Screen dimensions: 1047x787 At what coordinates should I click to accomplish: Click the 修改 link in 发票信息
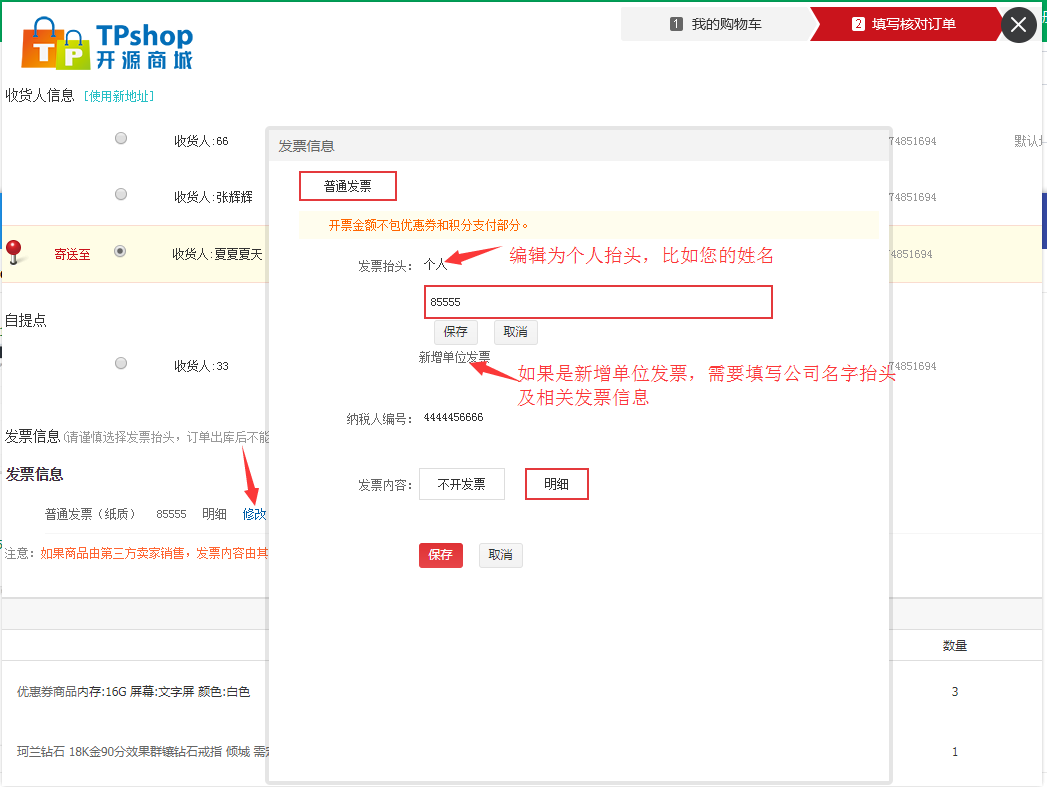coord(254,514)
